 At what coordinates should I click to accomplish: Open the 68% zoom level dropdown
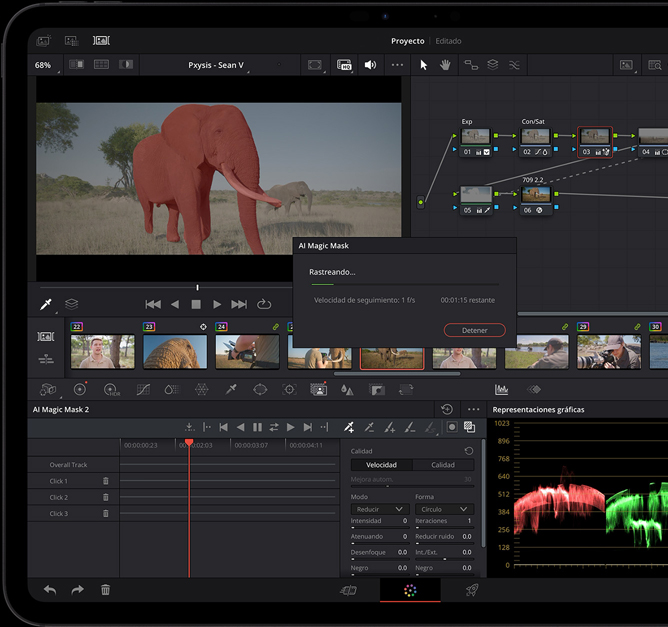click(44, 65)
